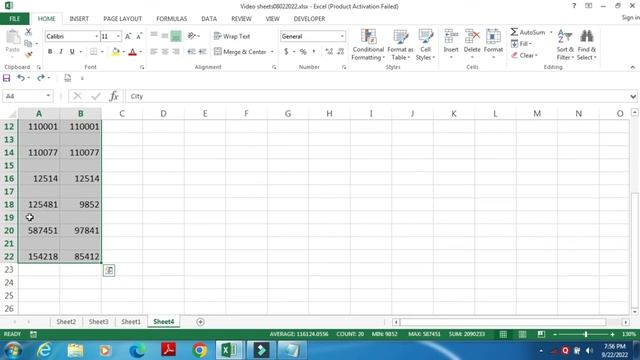Switch to the Sheet2 worksheet tab

(66, 322)
